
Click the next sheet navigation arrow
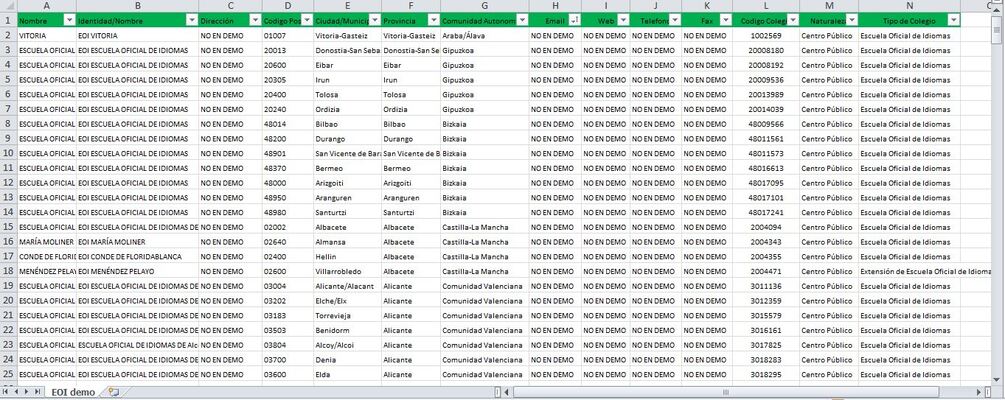26,392
